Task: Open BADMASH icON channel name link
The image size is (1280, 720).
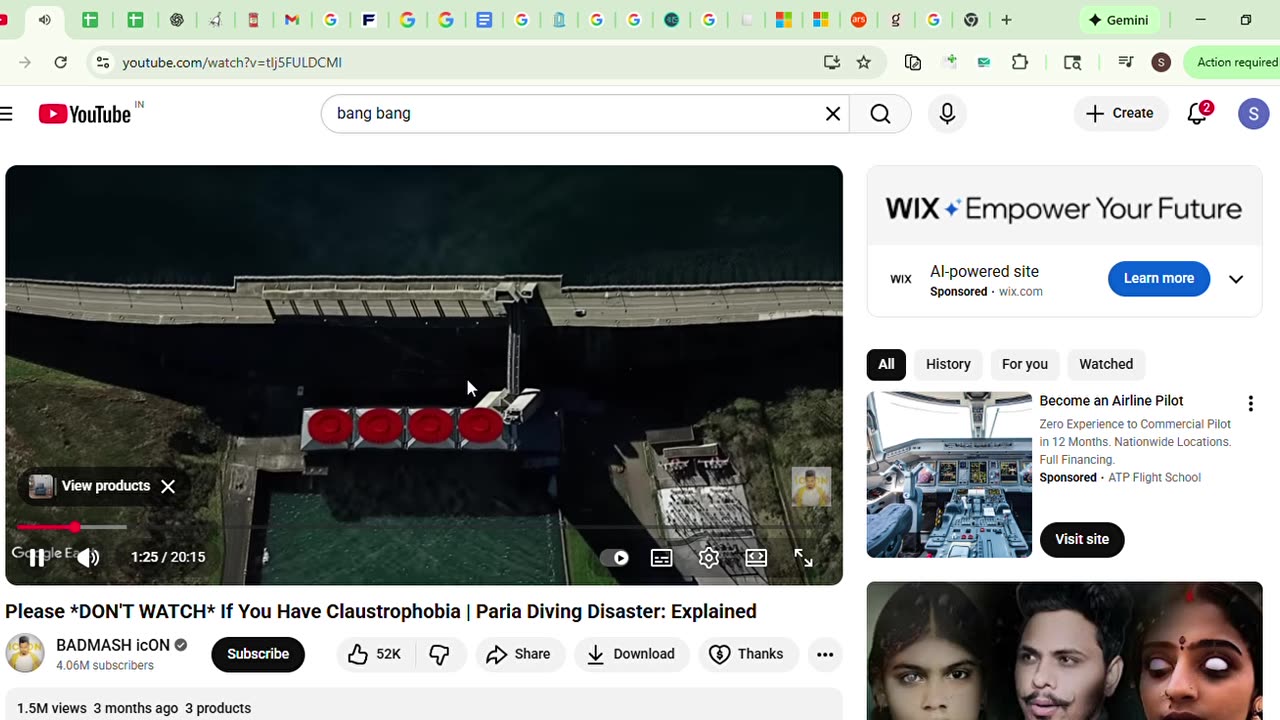Action: pyautogui.click(x=113, y=645)
